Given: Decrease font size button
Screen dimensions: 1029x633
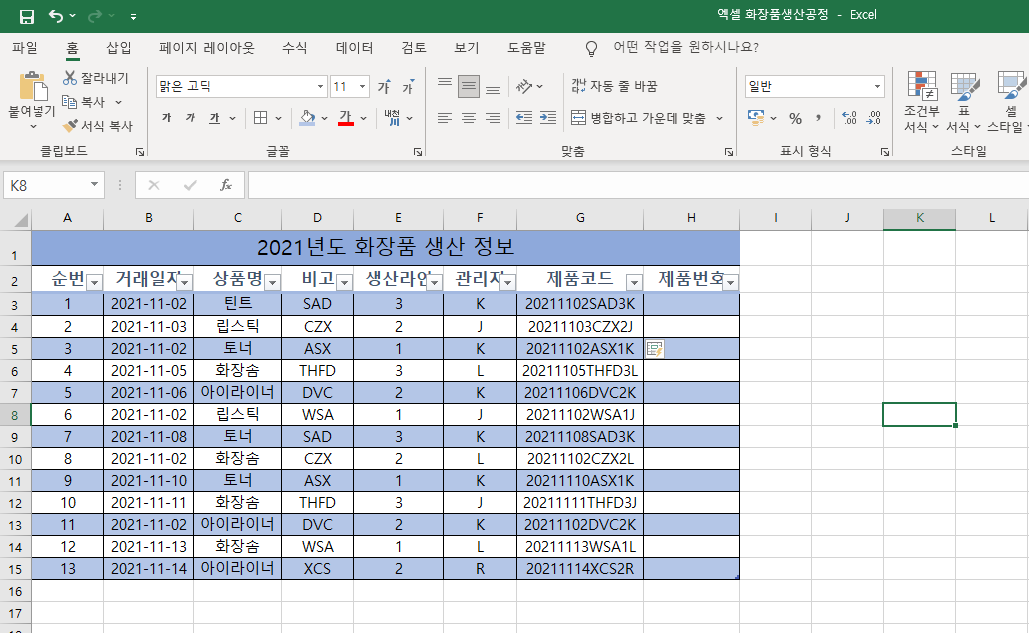Looking at the screenshot, I should 408,87.
